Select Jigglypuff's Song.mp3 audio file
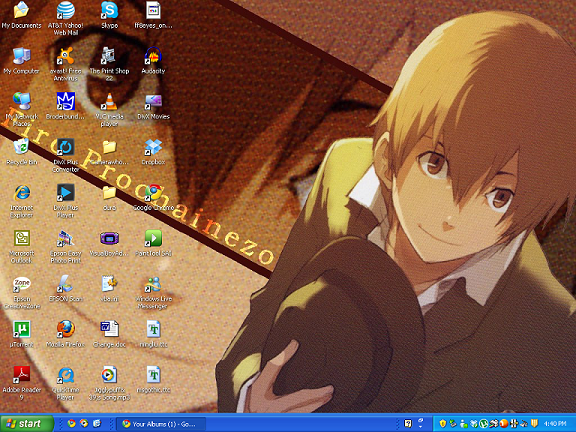This screenshot has width=576, height=432. (x=109, y=375)
